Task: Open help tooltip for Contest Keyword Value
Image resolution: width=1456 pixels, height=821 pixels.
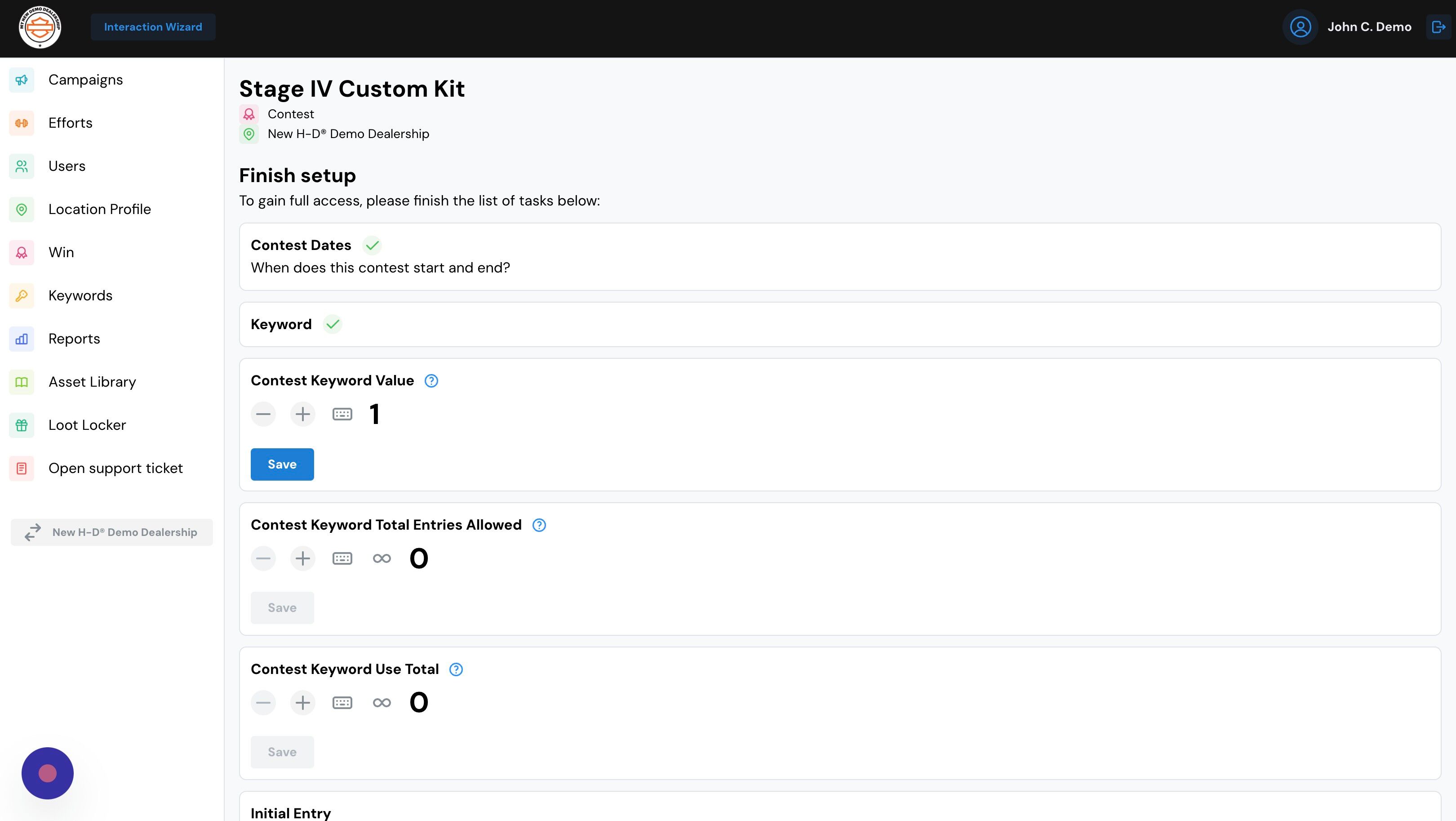Action: (x=431, y=381)
